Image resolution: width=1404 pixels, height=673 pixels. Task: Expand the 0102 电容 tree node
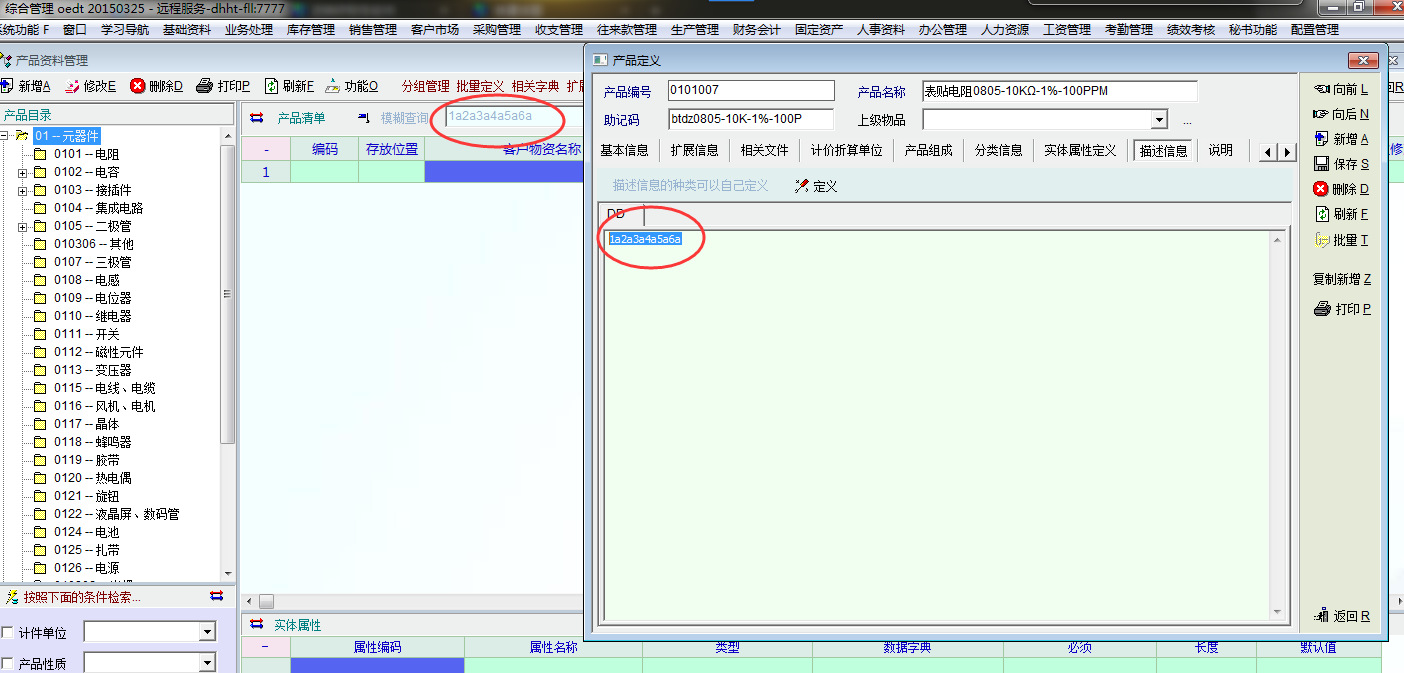click(22, 172)
